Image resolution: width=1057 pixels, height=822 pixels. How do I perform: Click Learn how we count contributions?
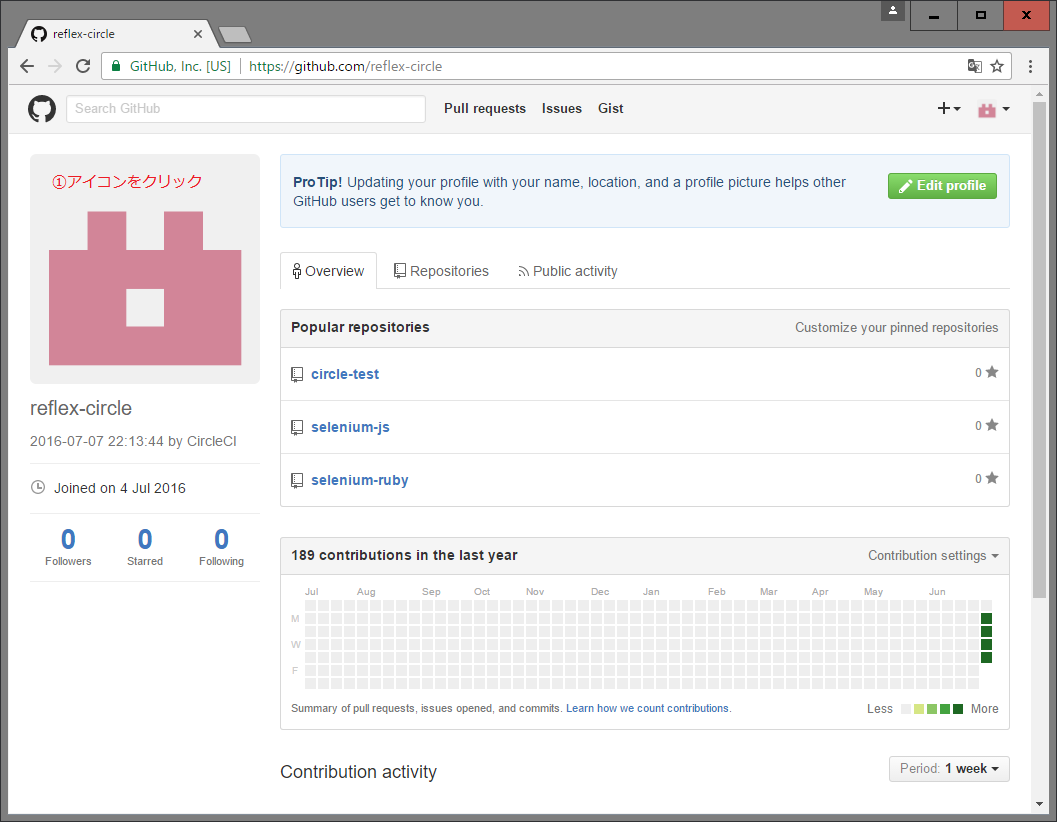(647, 708)
